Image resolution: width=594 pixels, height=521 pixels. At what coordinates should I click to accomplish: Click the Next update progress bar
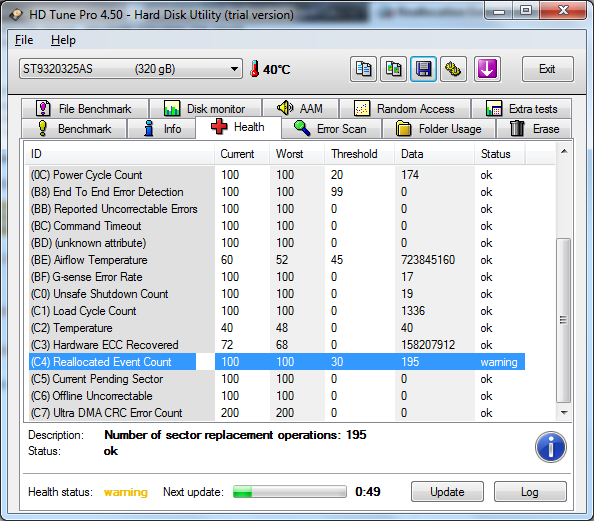pos(290,492)
